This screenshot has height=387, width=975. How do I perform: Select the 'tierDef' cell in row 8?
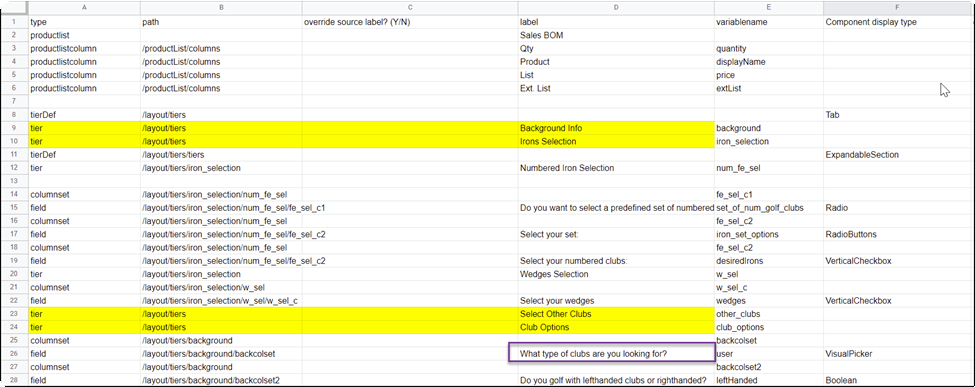(x=84, y=115)
